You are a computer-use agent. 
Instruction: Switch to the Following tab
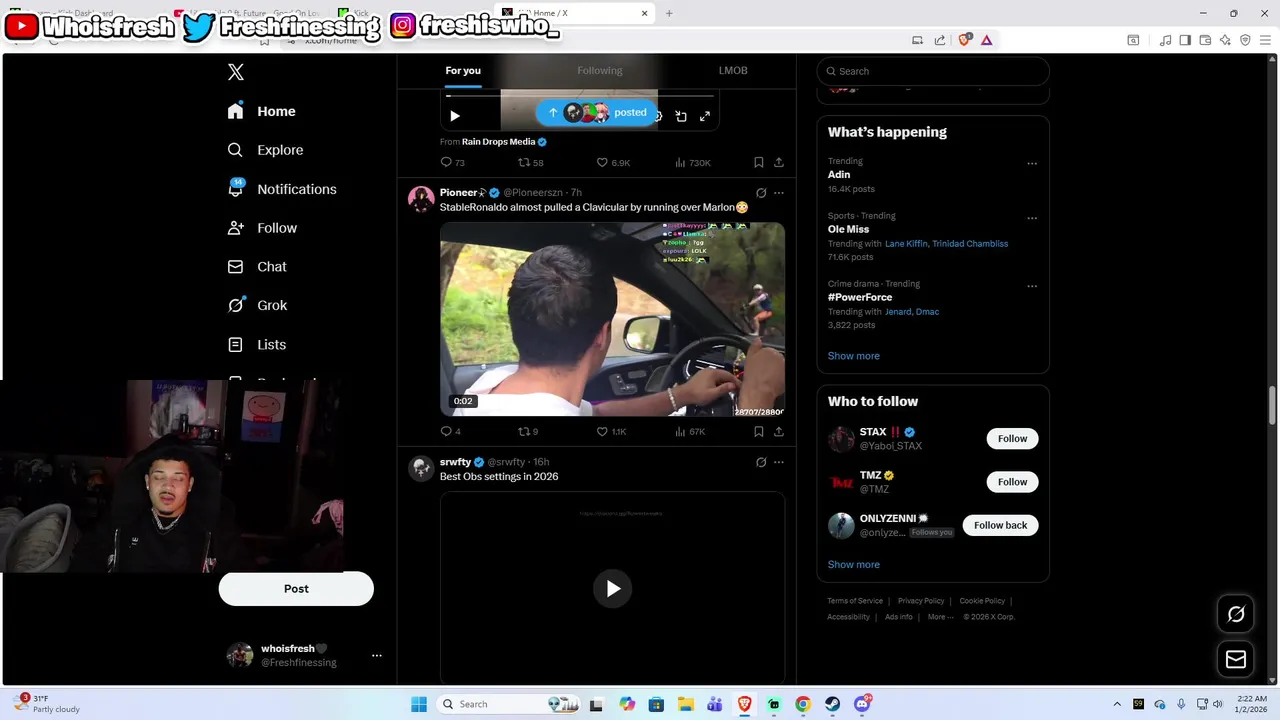pos(599,71)
